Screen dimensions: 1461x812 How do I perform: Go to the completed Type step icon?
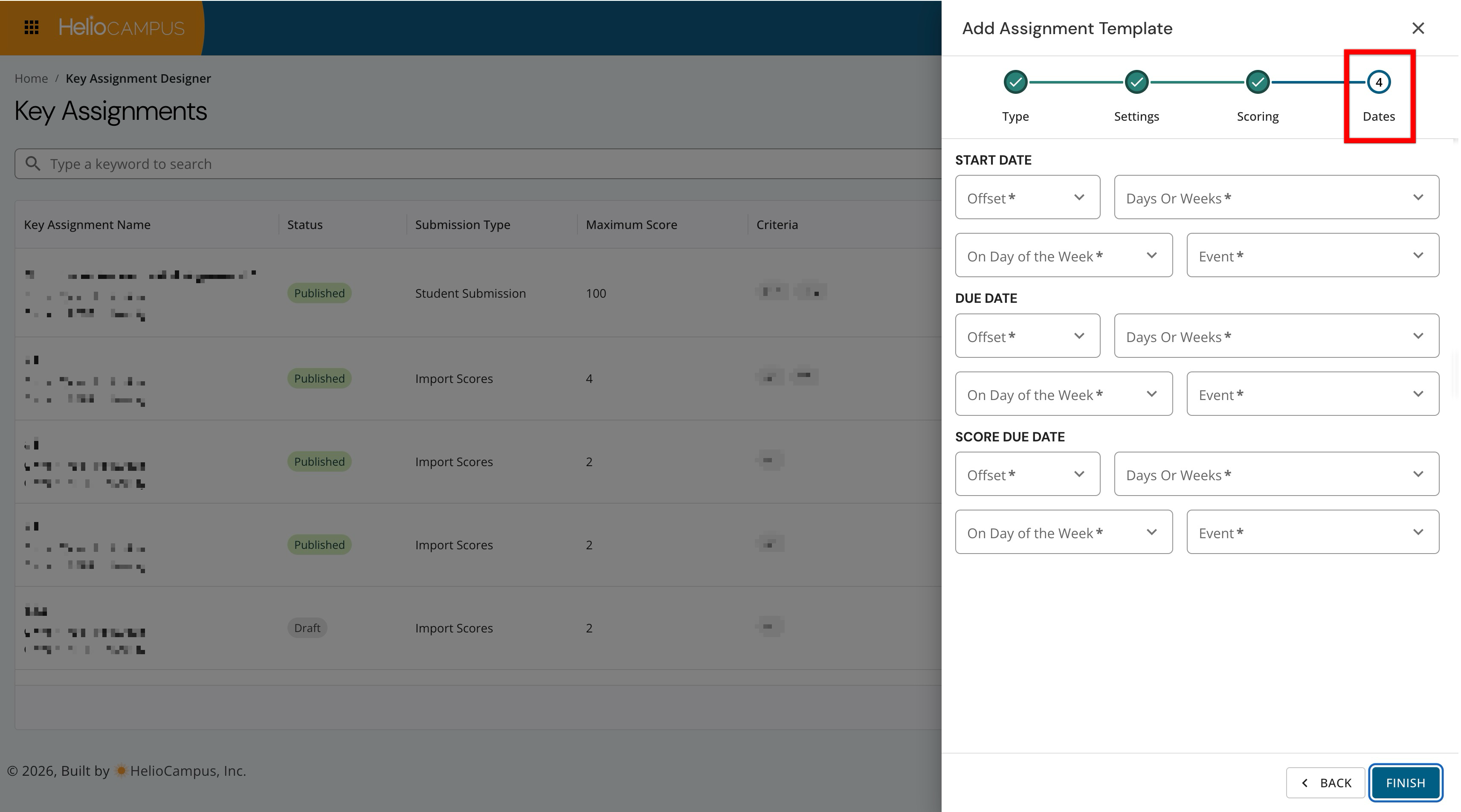pos(1015,82)
